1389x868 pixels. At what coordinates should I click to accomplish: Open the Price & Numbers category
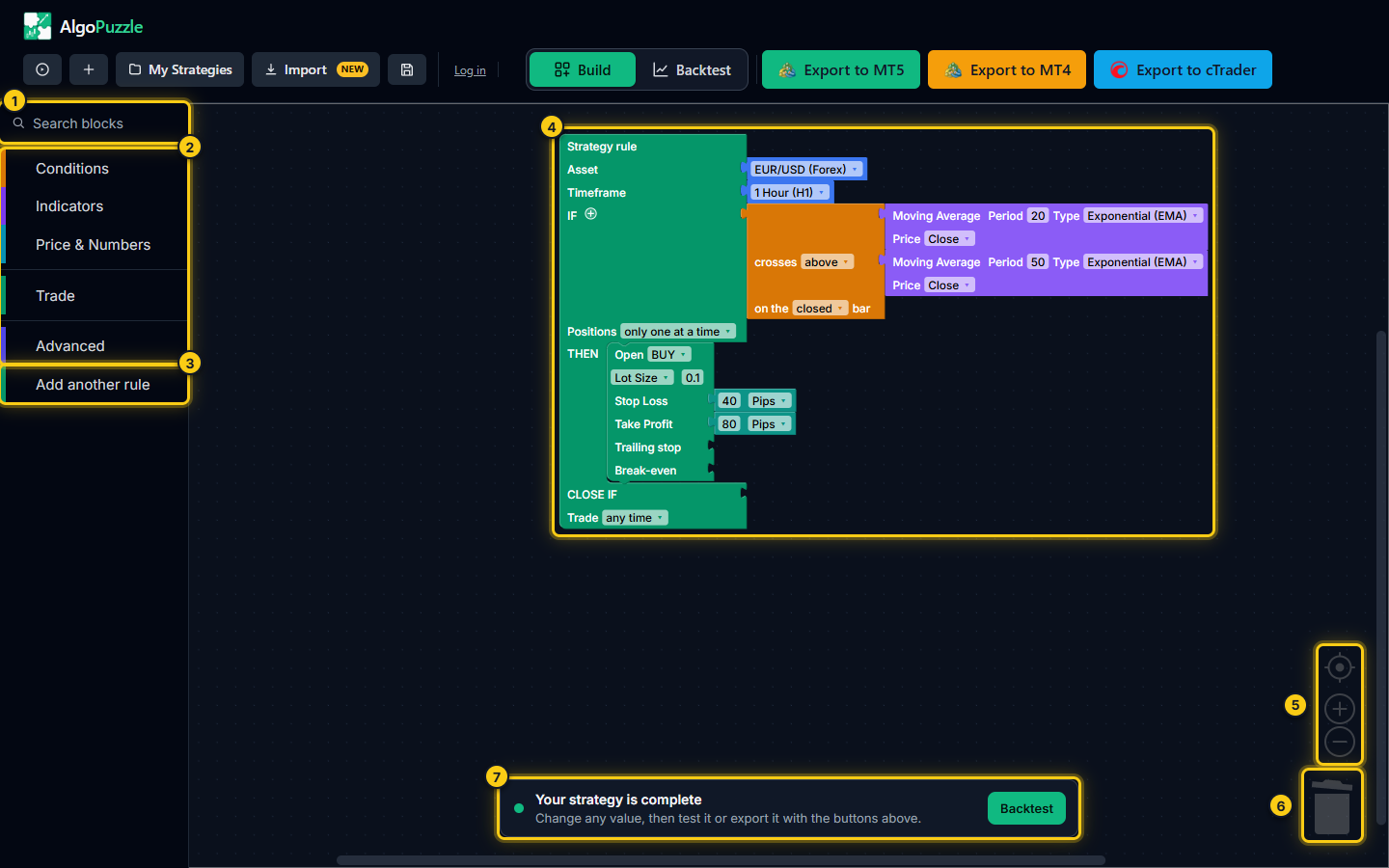[x=95, y=245]
